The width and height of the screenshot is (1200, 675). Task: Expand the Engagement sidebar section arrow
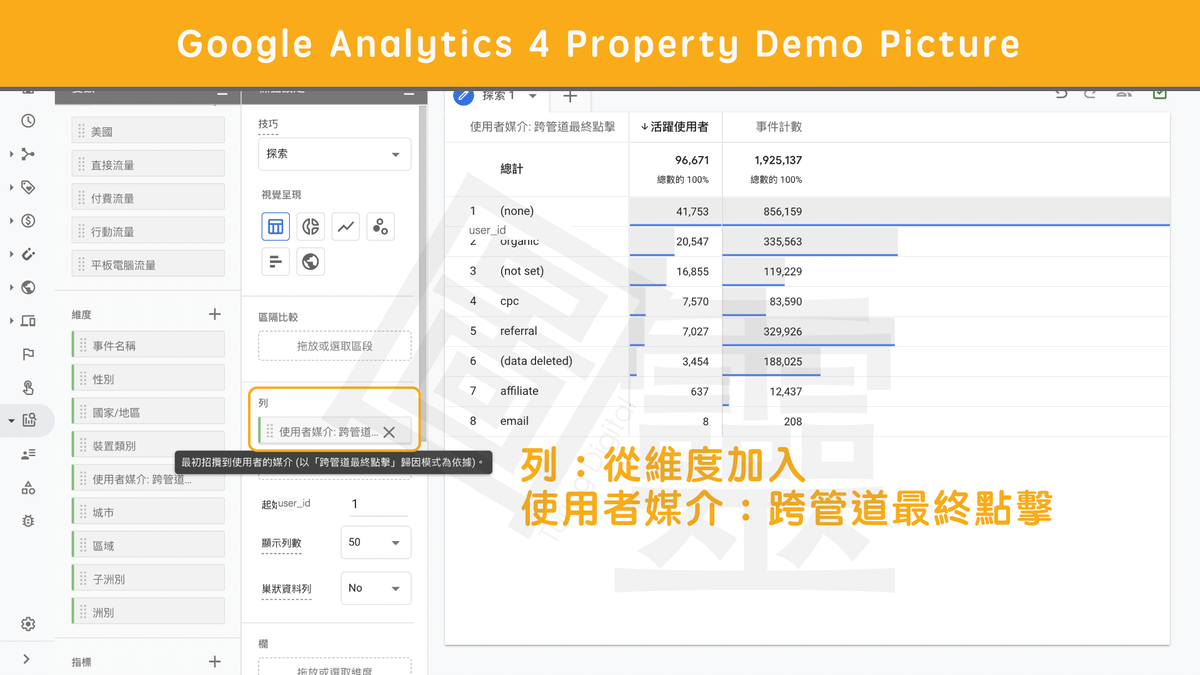pyautogui.click(x=11, y=187)
